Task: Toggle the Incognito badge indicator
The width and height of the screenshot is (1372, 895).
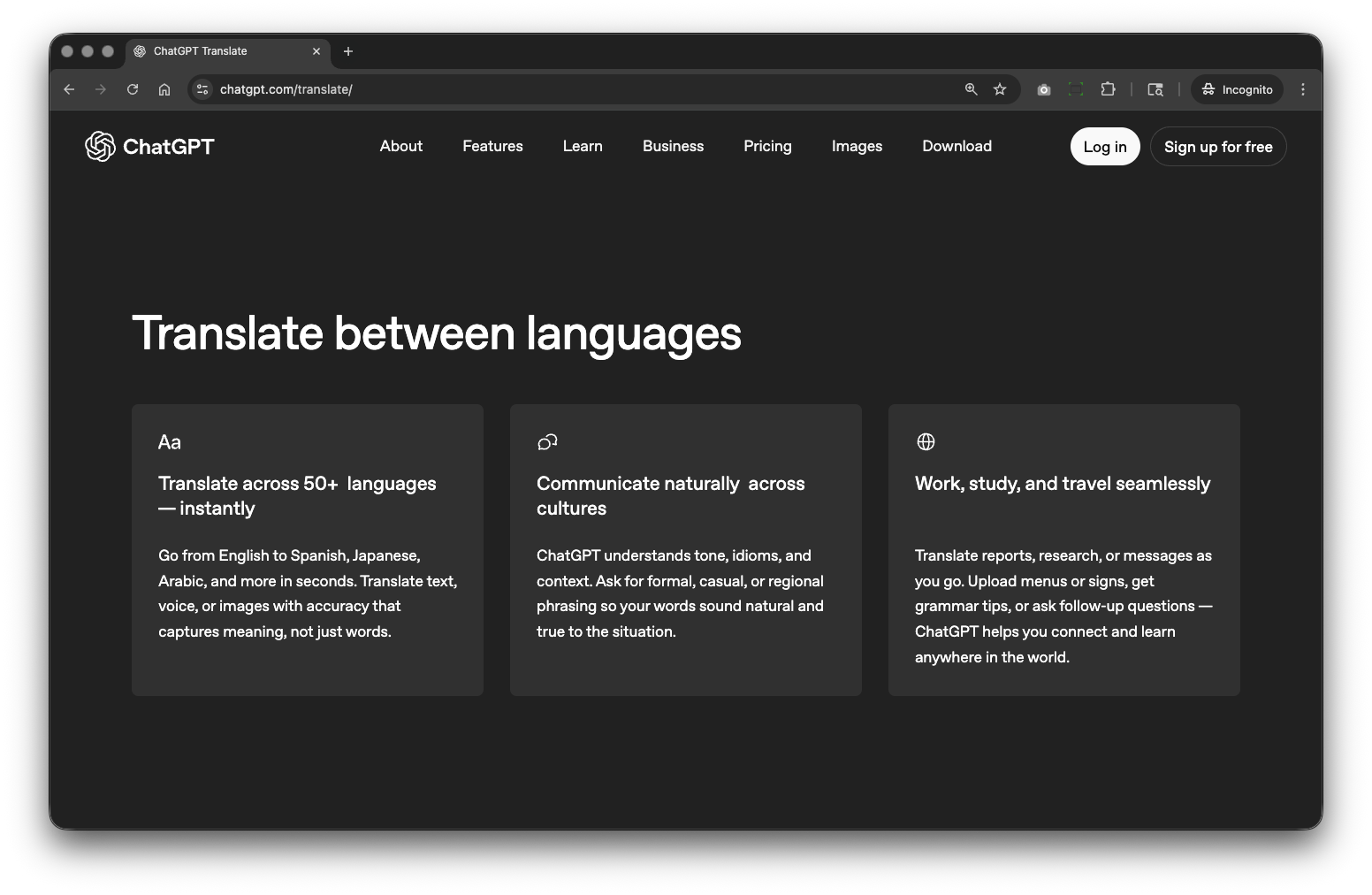Action: (x=1237, y=89)
